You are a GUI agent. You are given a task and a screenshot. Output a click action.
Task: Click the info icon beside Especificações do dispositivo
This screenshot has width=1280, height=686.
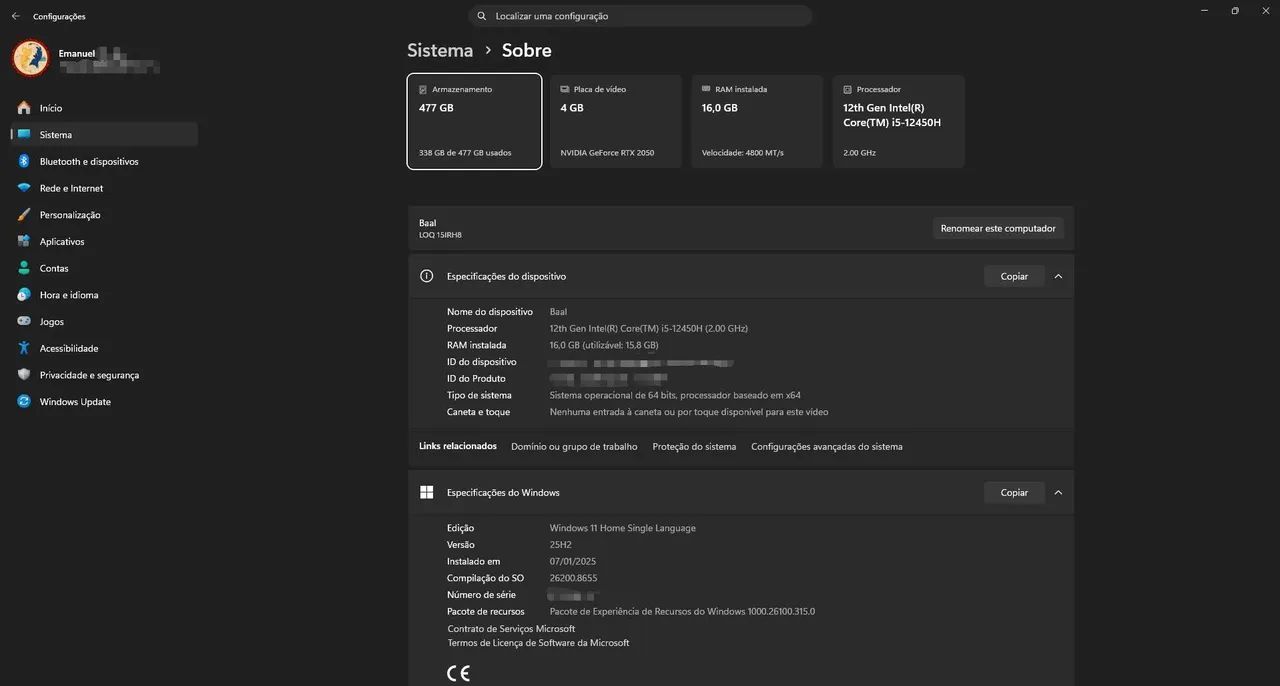[426, 276]
